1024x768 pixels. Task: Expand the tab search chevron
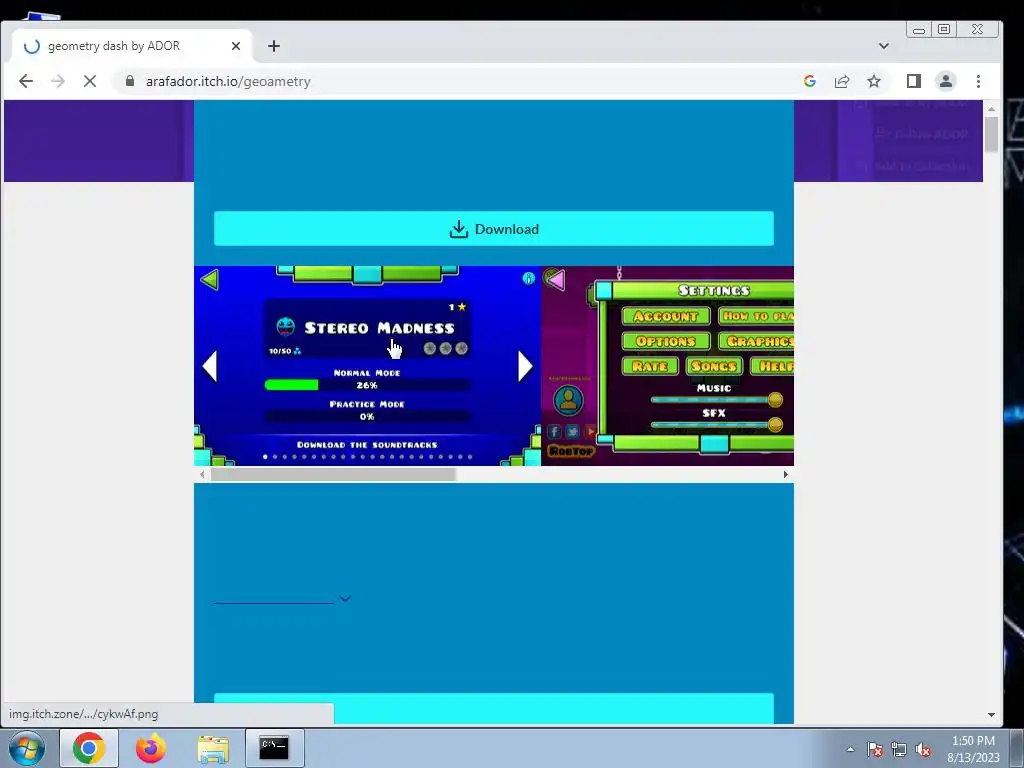coord(884,46)
